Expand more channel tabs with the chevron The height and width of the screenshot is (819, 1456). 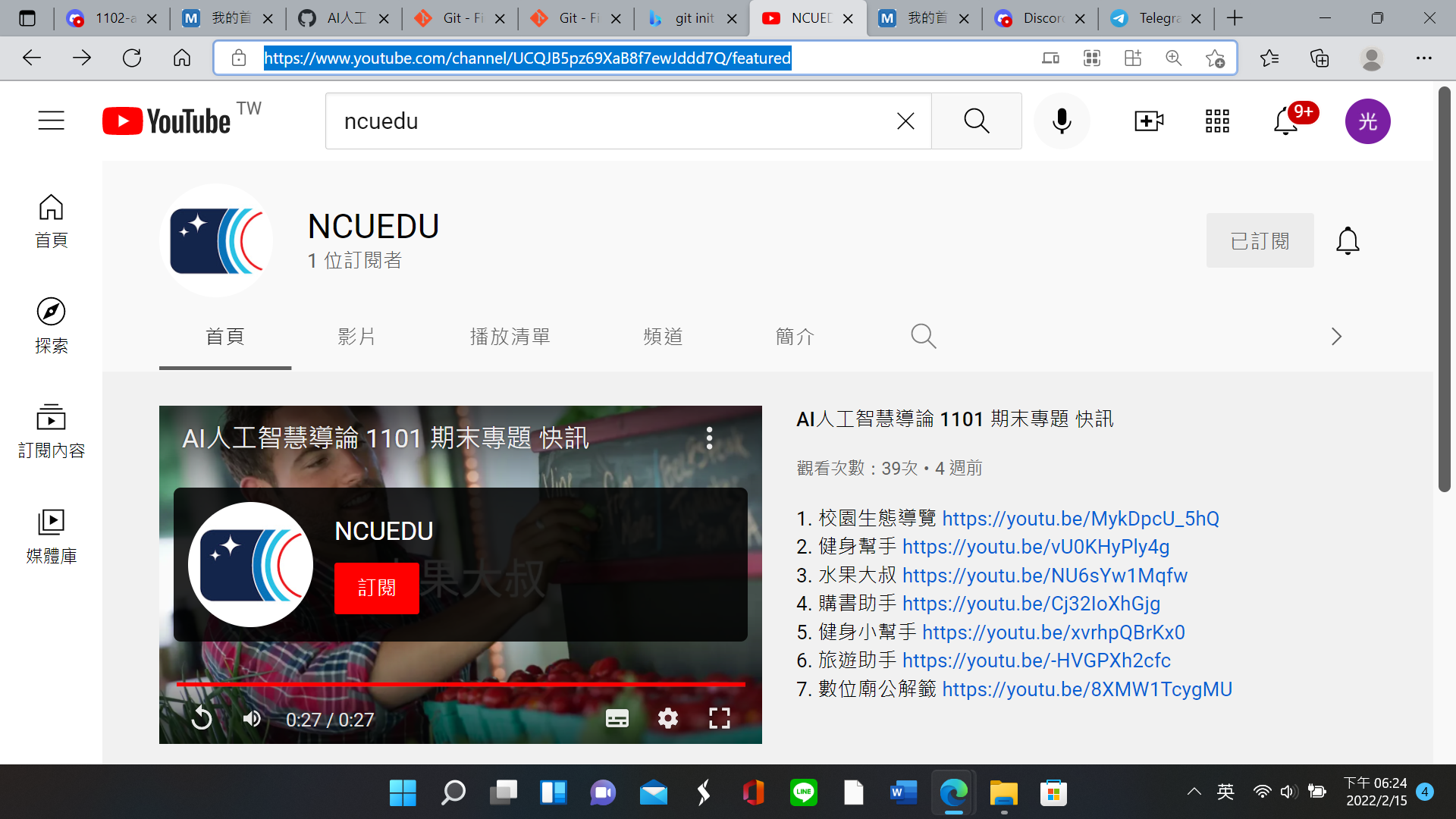click(1335, 336)
